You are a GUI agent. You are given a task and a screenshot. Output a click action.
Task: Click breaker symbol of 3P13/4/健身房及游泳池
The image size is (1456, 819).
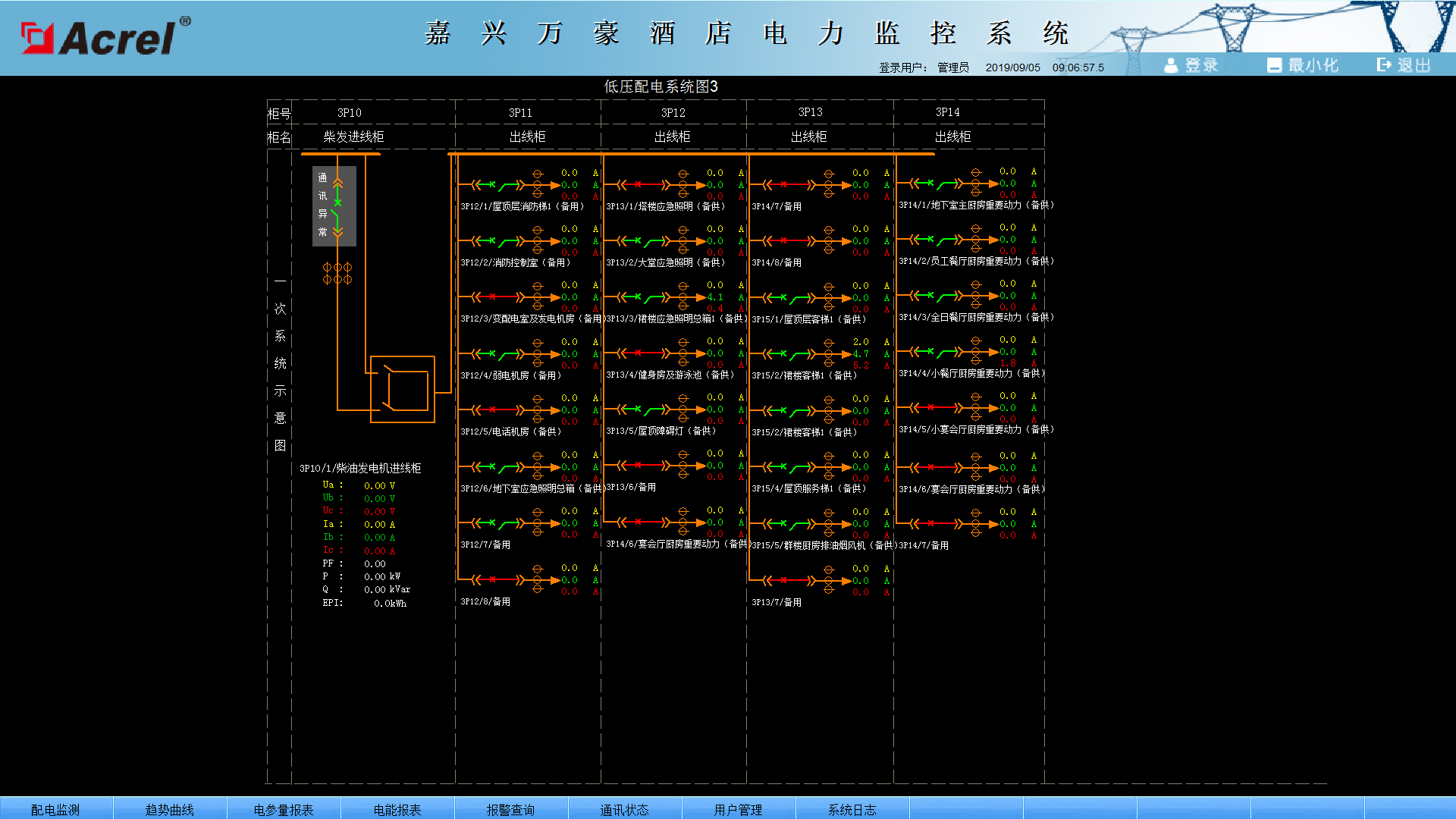coord(643,353)
